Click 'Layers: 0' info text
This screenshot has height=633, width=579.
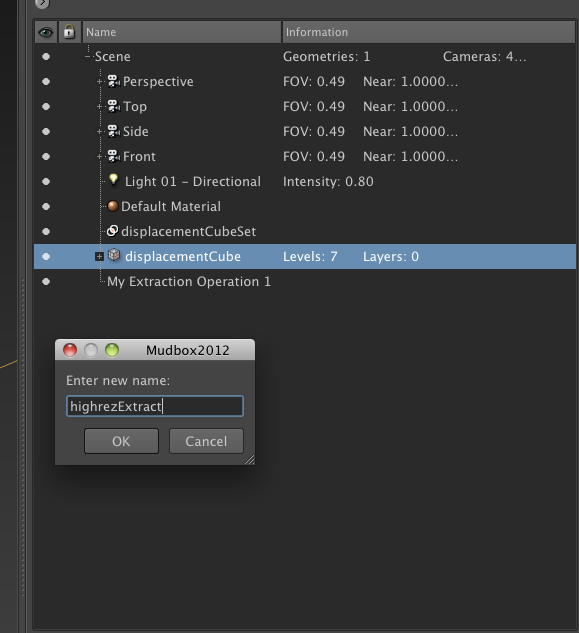[x=391, y=257]
